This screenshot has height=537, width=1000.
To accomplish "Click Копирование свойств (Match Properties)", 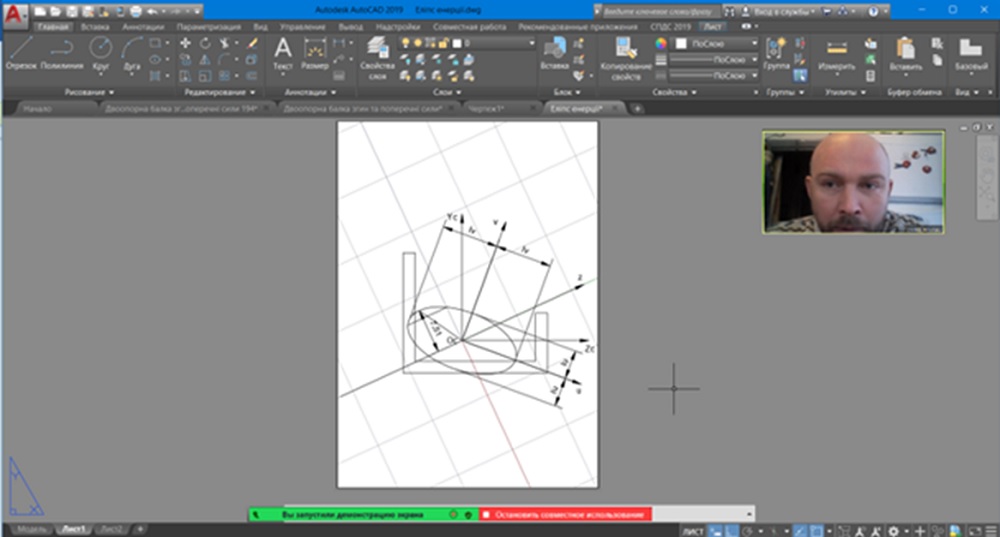I will point(626,59).
